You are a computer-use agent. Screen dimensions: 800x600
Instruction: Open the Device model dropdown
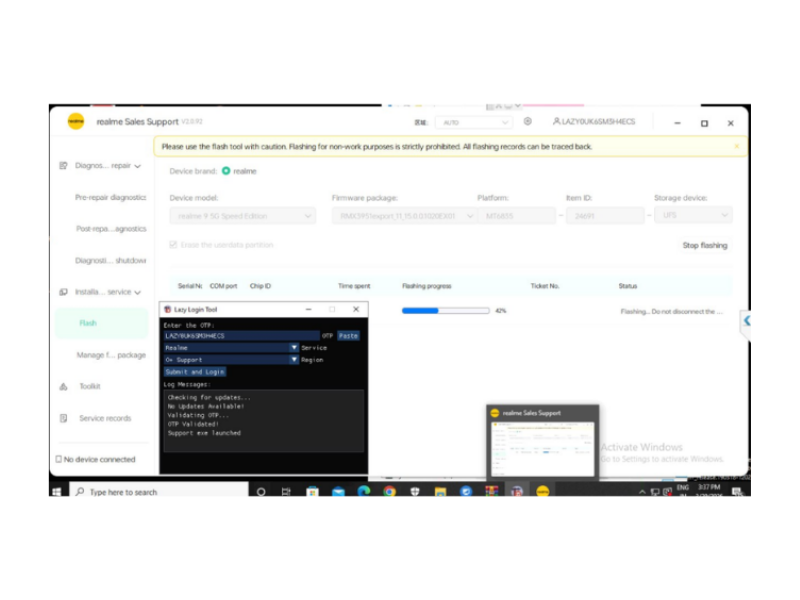pyautogui.click(x=243, y=216)
